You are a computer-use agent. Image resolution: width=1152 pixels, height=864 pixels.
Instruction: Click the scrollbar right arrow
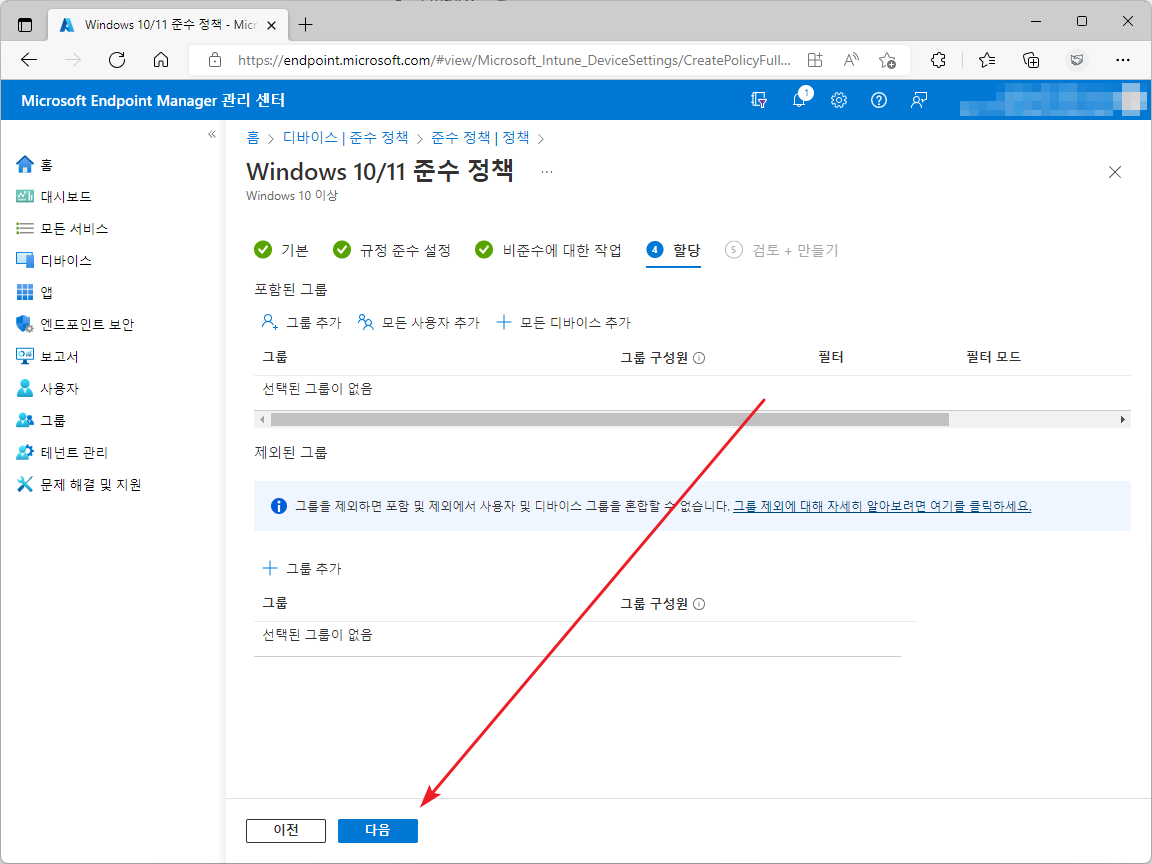click(x=1123, y=420)
